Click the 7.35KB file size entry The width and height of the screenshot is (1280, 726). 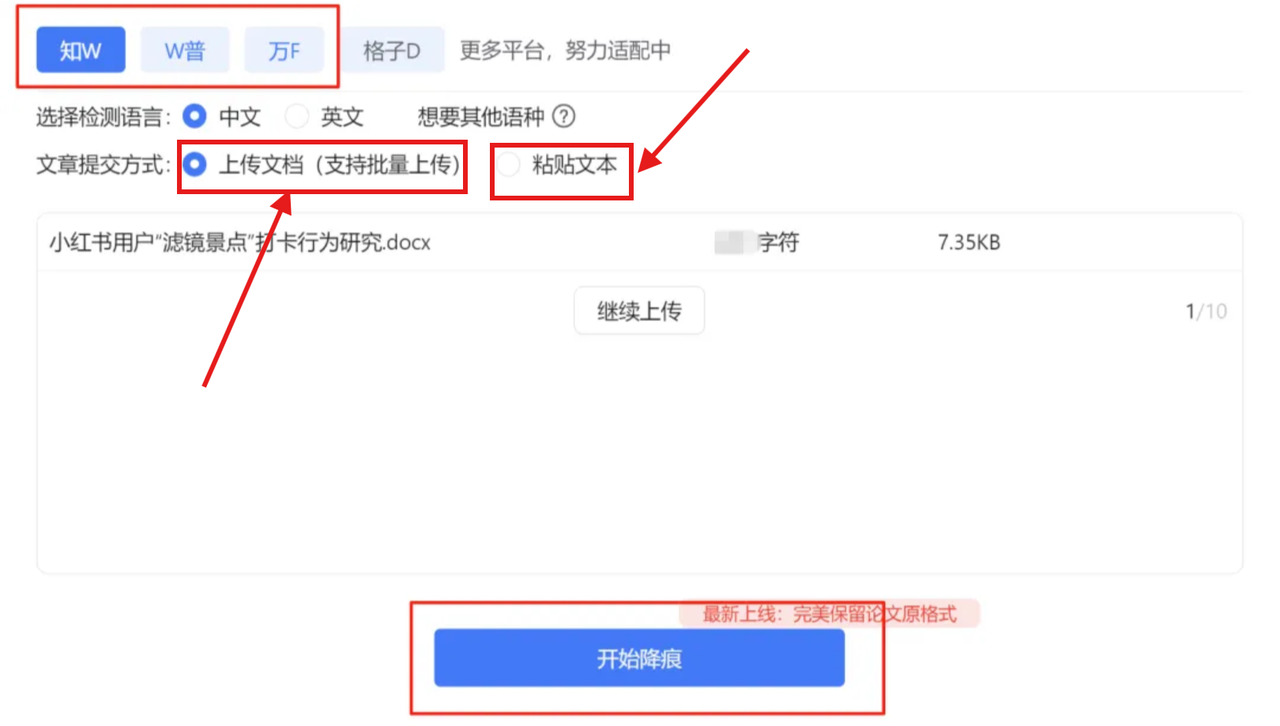[969, 242]
